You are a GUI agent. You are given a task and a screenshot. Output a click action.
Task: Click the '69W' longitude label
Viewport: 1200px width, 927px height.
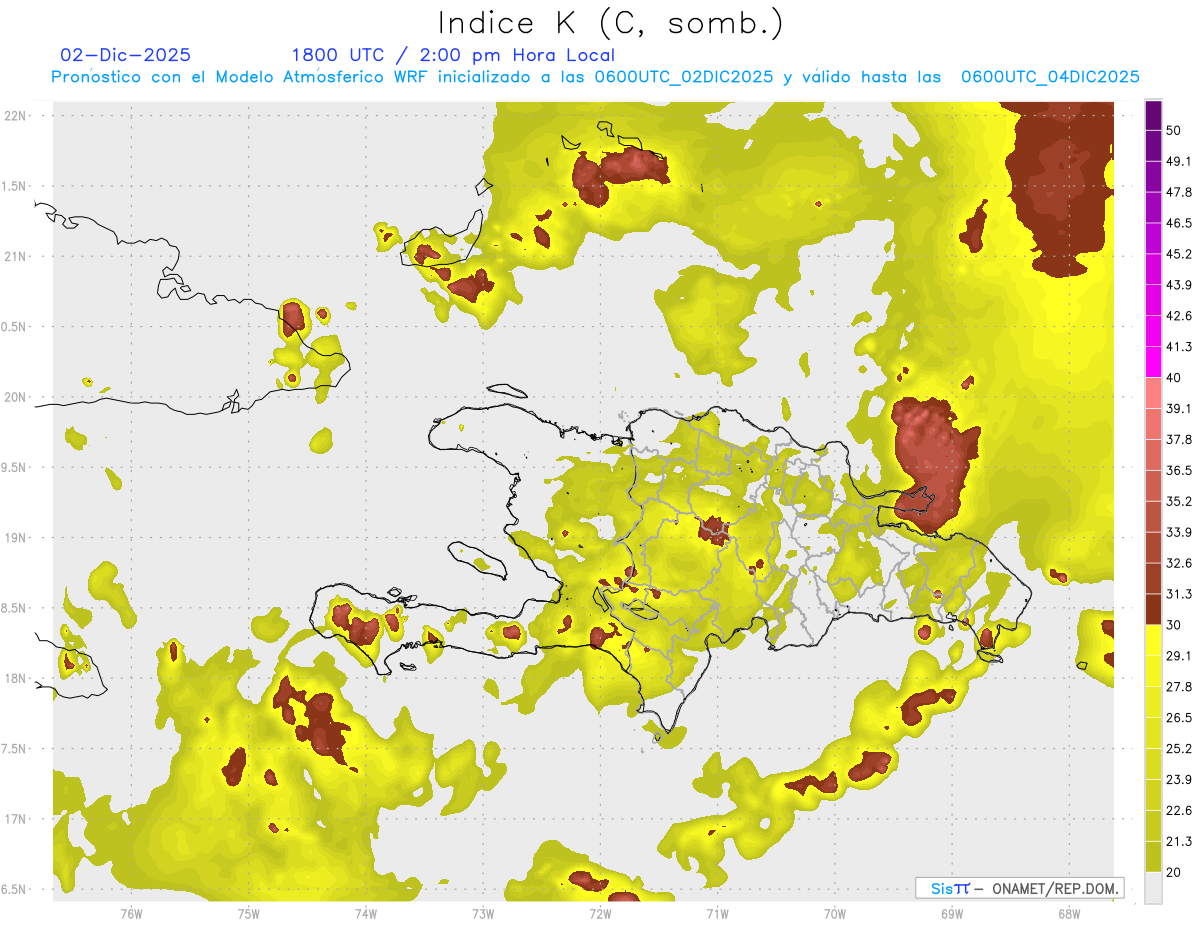952,914
